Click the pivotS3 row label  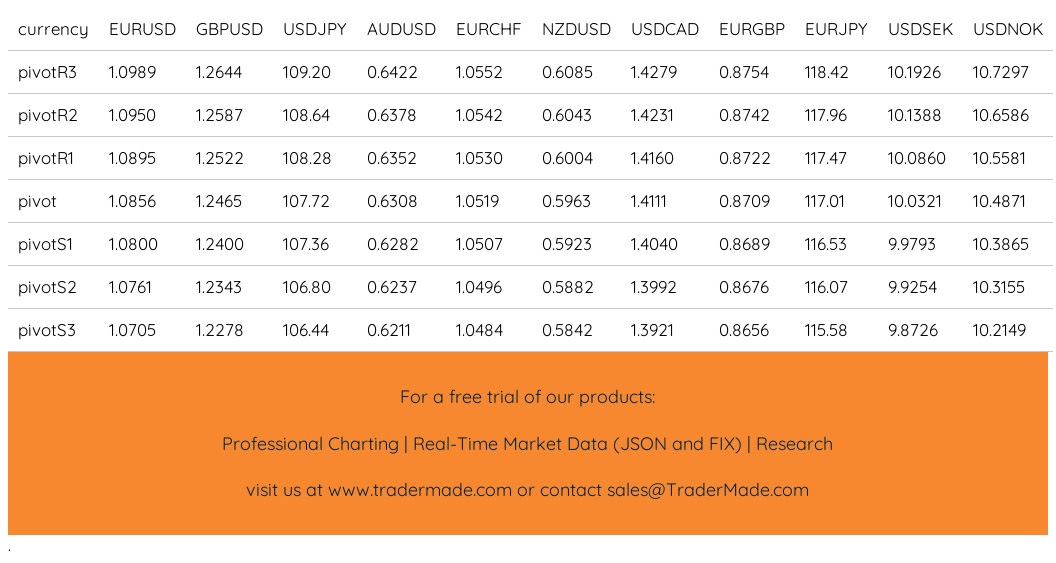tap(47, 331)
